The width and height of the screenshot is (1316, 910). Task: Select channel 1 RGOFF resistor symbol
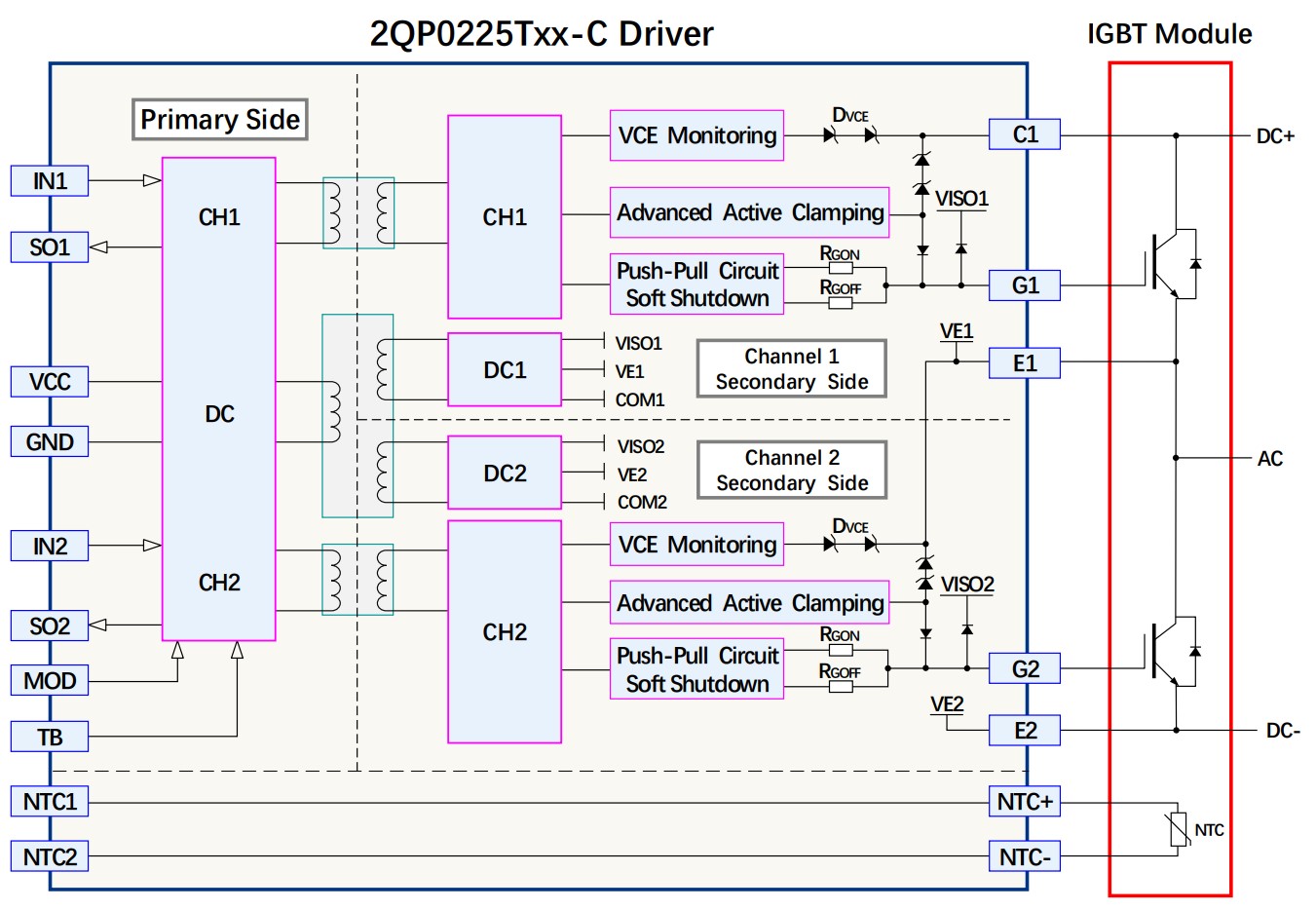(x=840, y=303)
